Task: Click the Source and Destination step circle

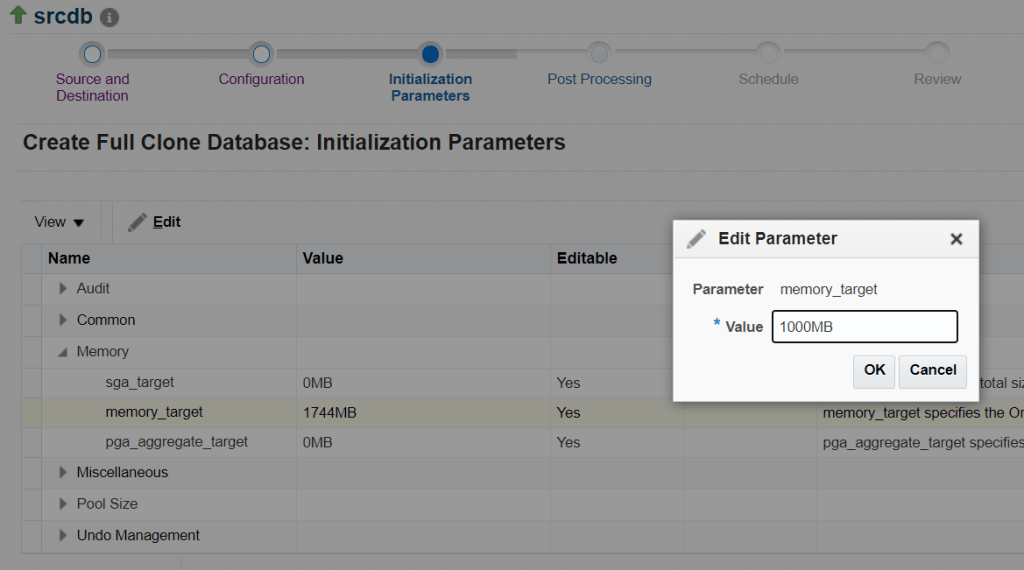Action: (92, 54)
